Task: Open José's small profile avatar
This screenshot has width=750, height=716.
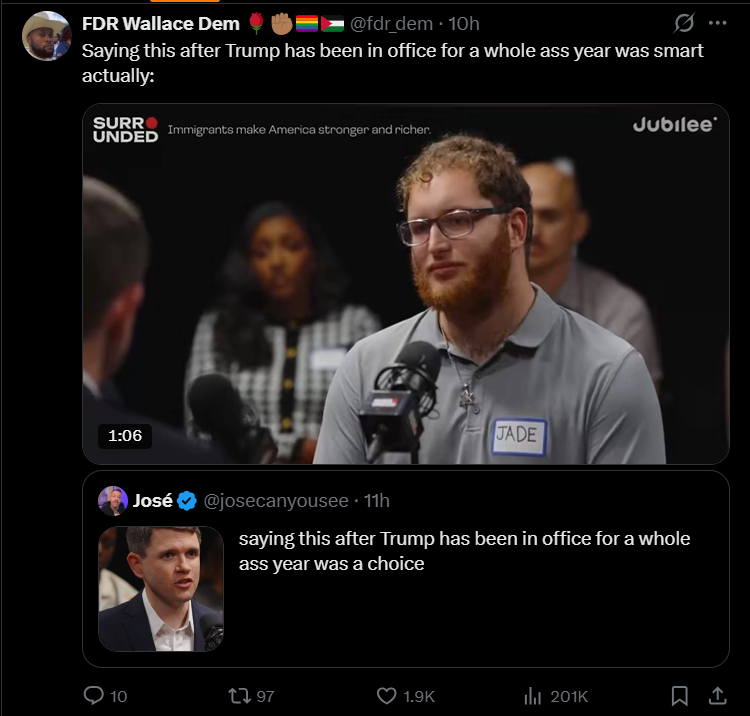Action: (x=113, y=501)
